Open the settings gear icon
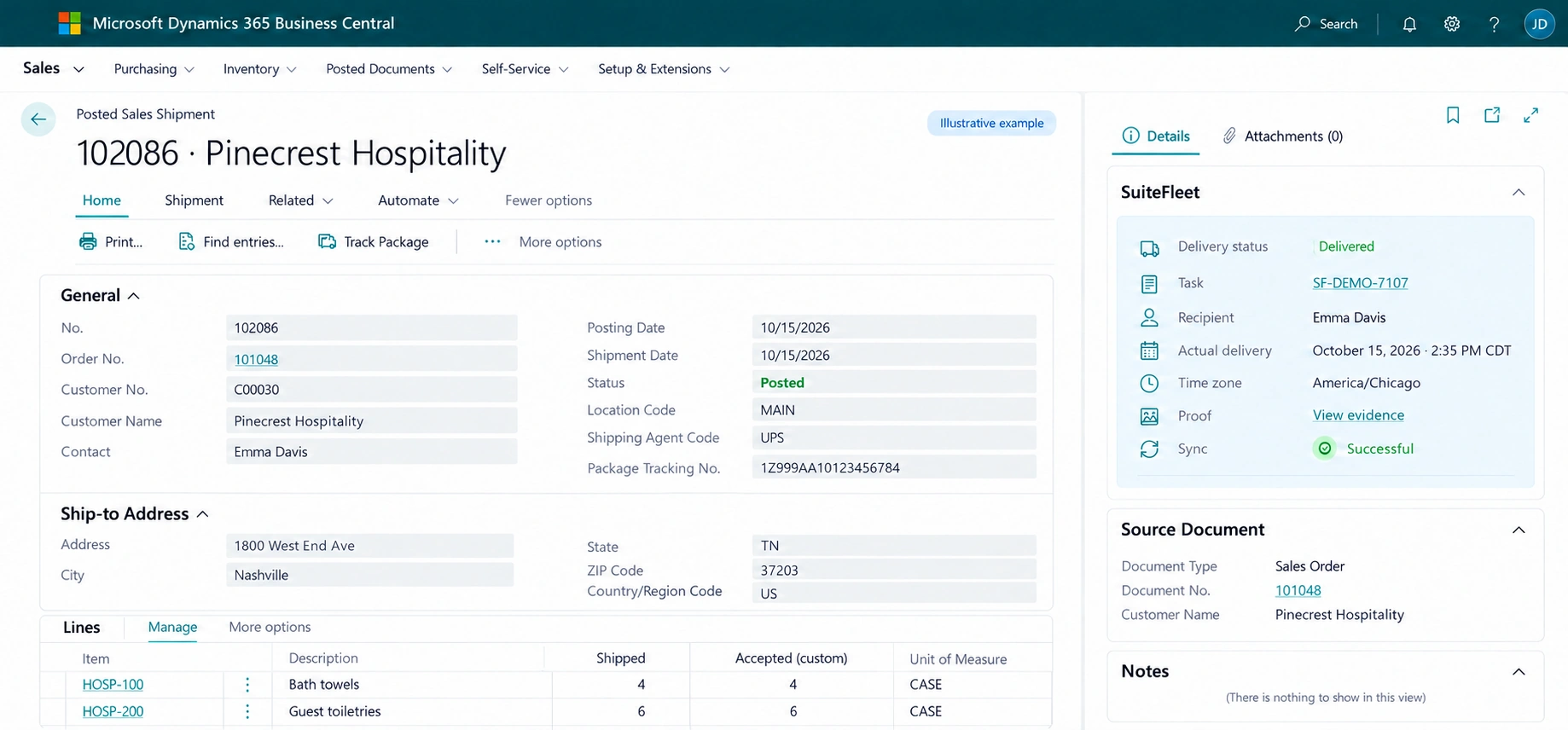The image size is (1568, 730). pyautogui.click(x=1452, y=24)
